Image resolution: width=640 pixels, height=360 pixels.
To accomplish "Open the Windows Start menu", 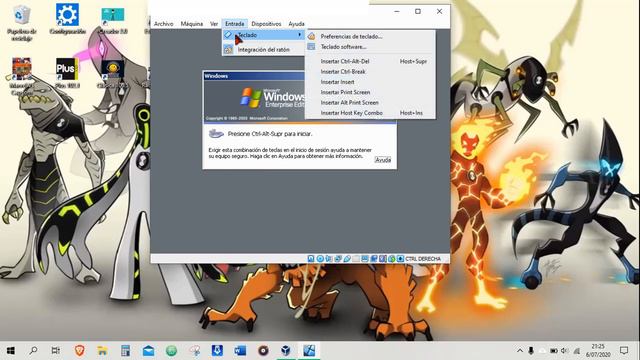I will [x=11, y=351].
